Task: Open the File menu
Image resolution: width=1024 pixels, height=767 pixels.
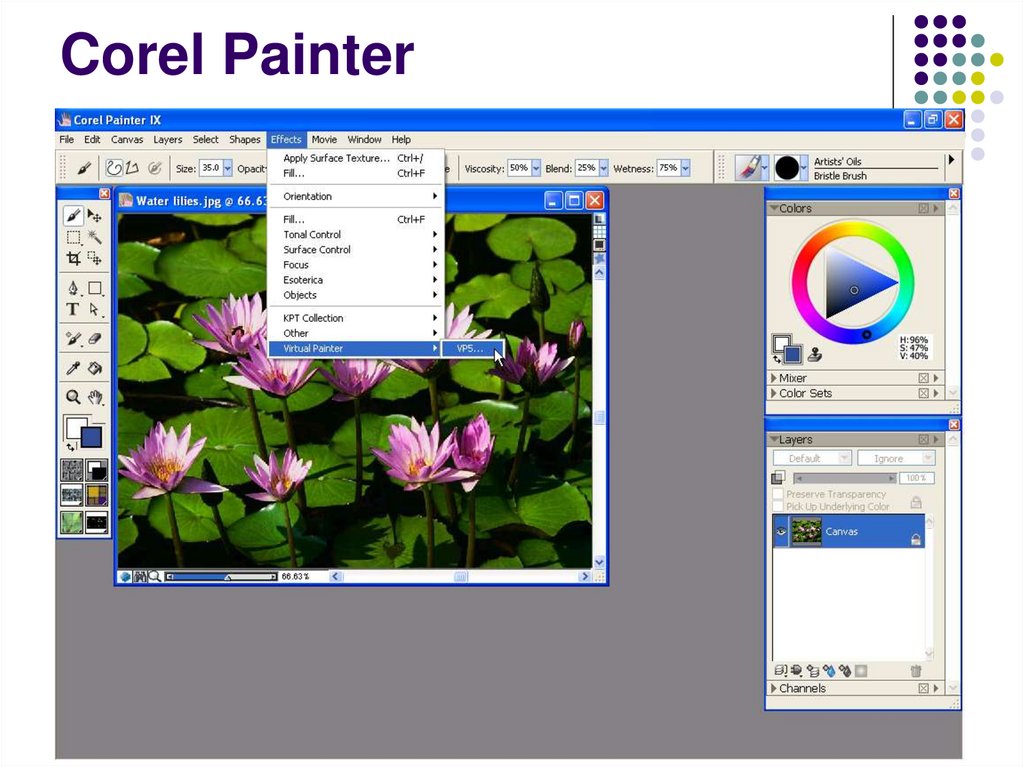Action: coord(67,139)
